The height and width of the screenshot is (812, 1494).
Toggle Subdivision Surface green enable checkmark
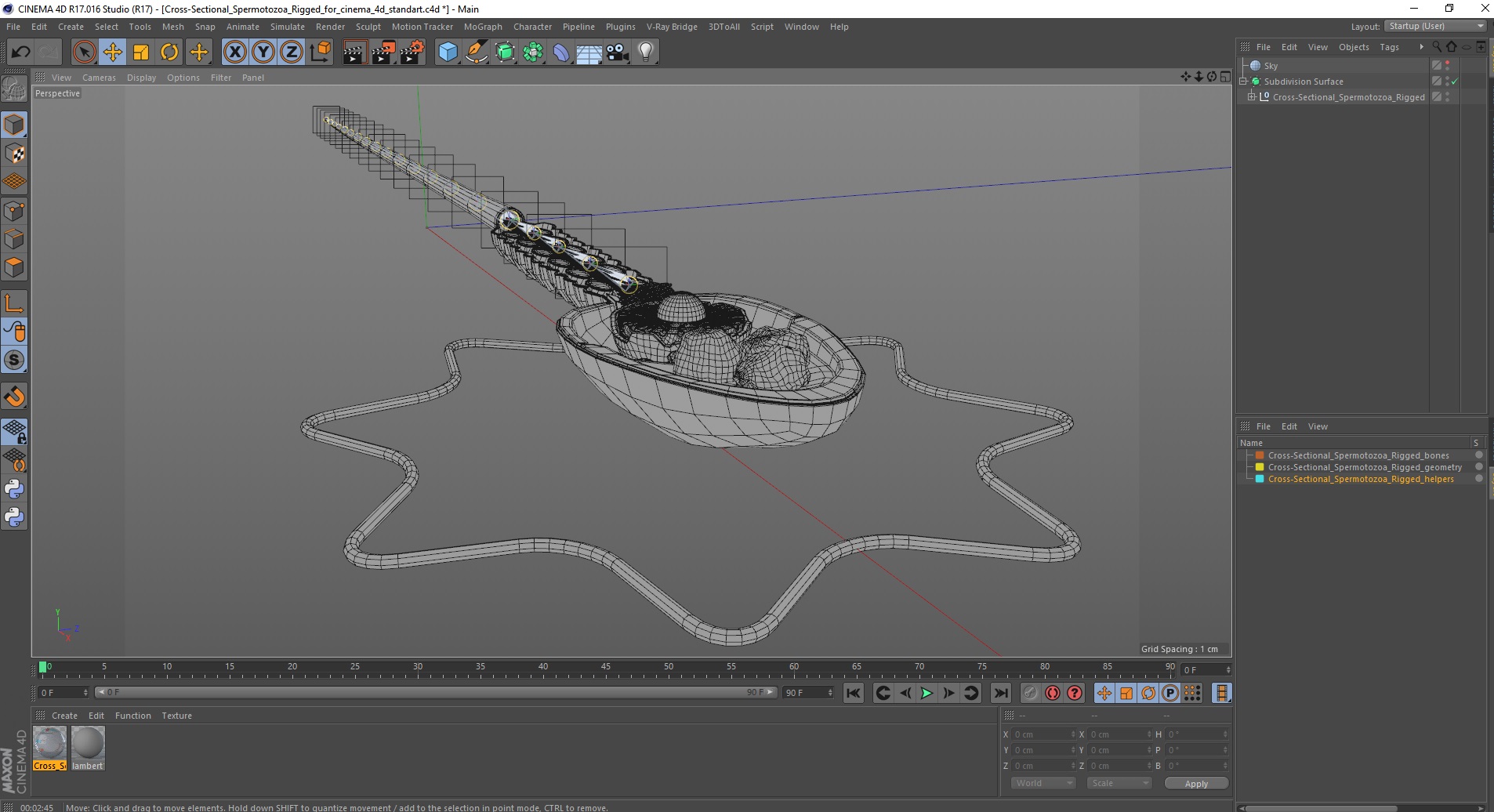[1455, 82]
